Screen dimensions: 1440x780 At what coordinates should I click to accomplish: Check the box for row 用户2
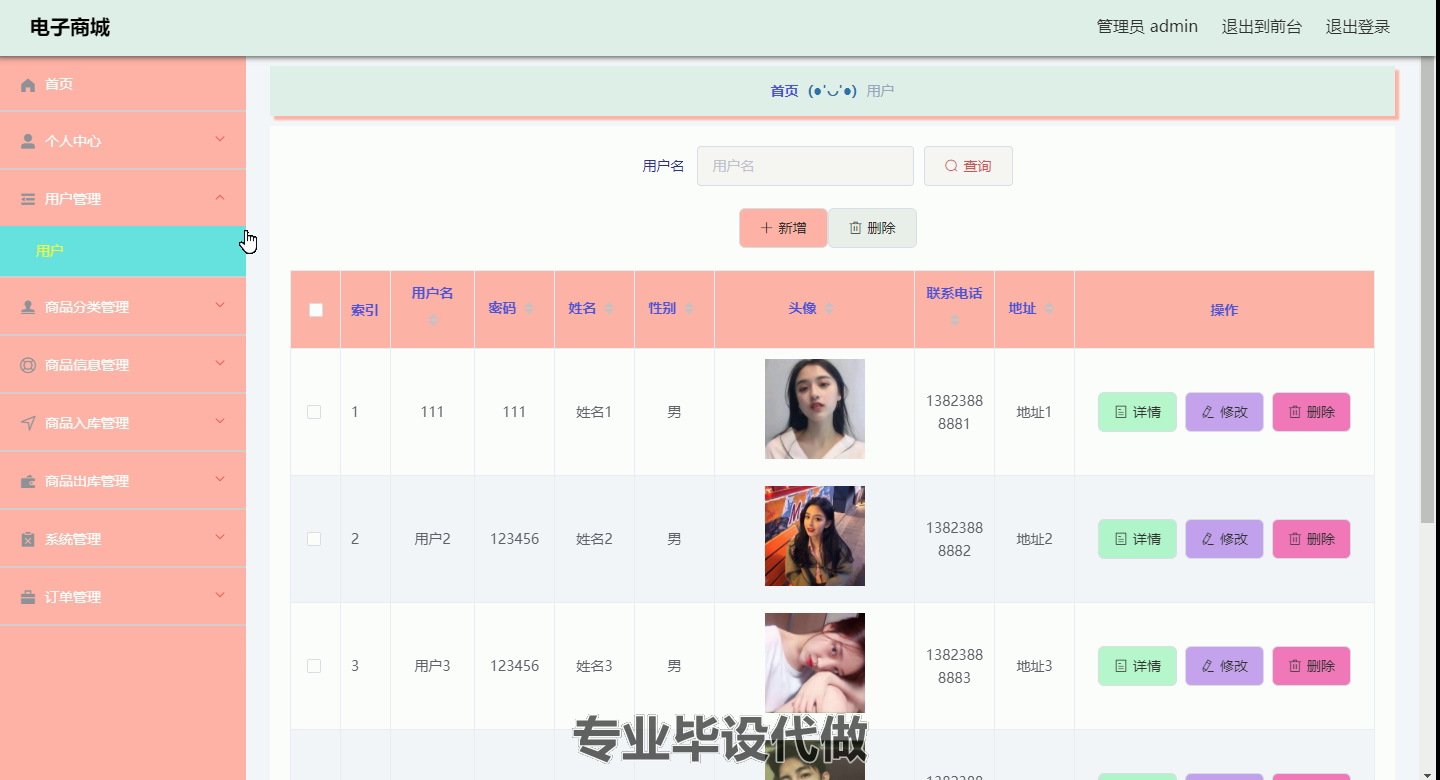point(314,539)
